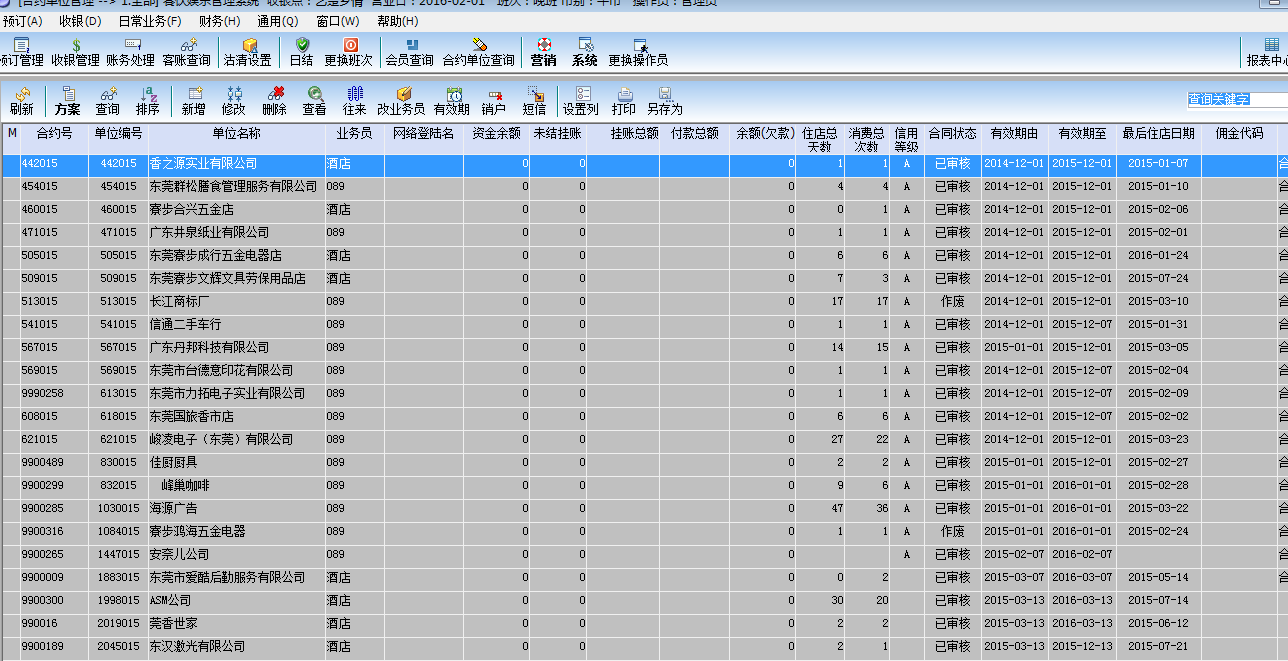1288x661 pixels.
Task: Open the 窗口(W) menu
Action: [x=338, y=21]
